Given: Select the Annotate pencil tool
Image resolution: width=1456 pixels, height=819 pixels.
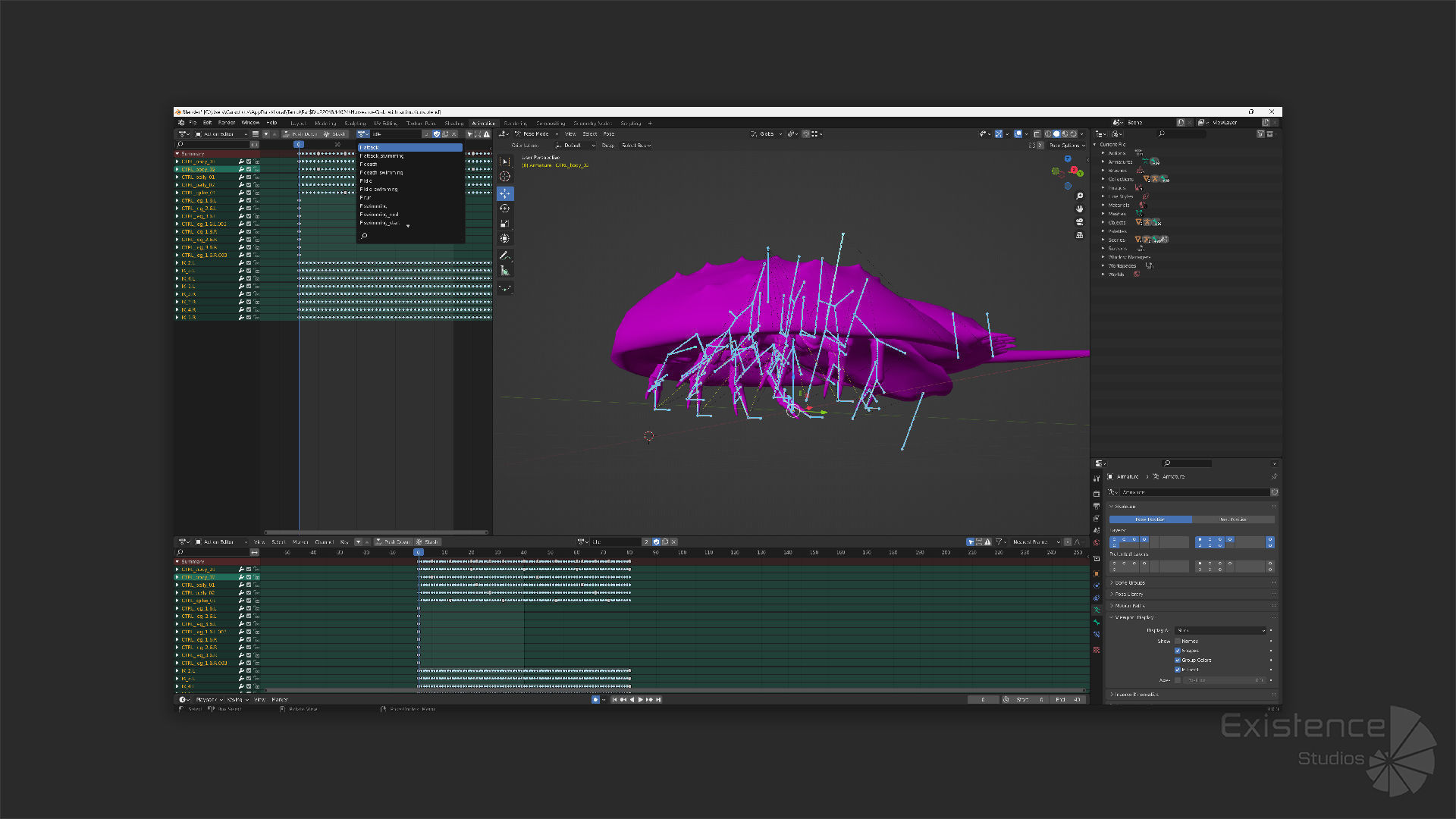Looking at the screenshot, I should point(505,256).
